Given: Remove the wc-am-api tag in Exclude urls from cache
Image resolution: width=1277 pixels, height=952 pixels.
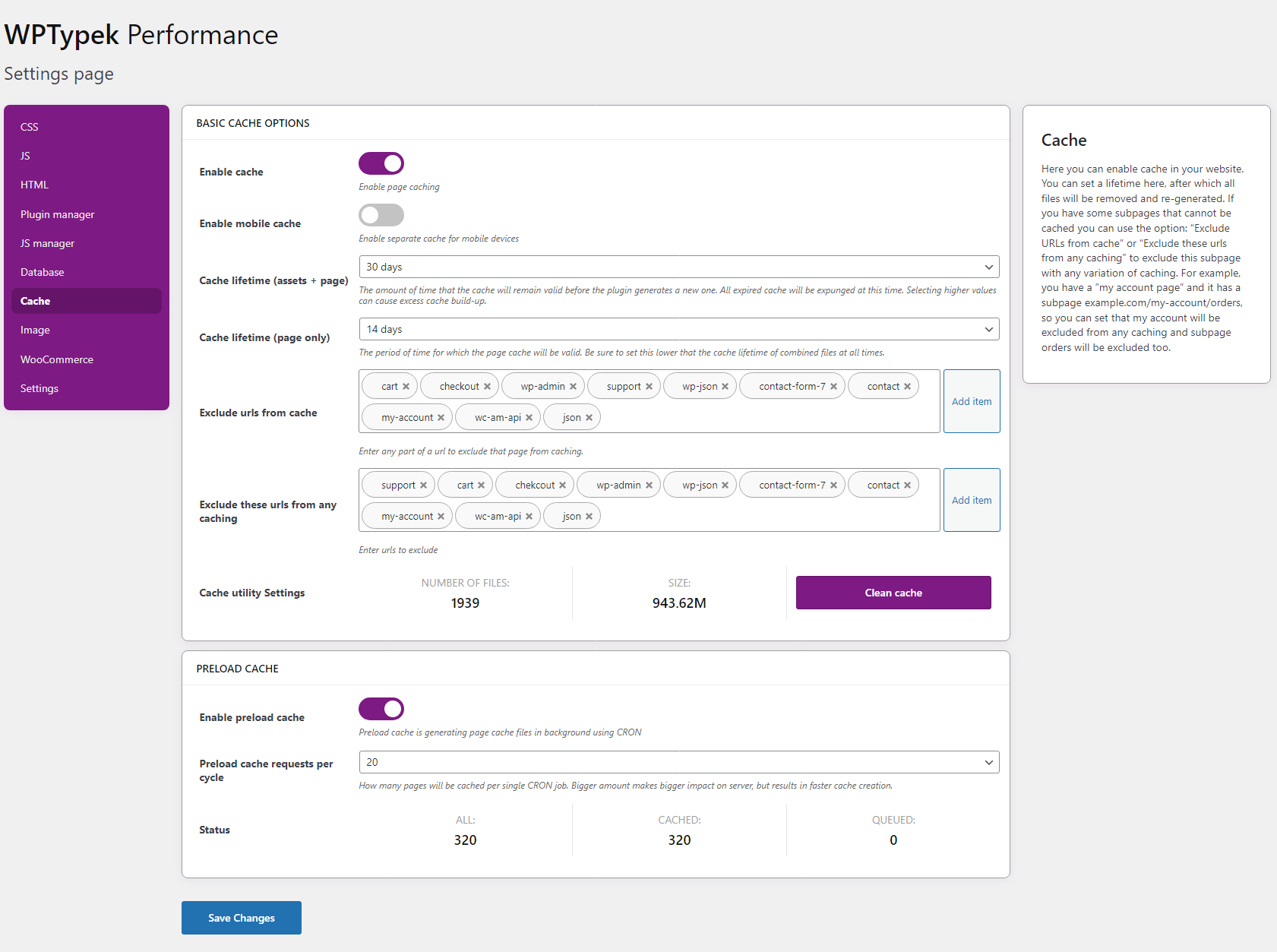Looking at the screenshot, I should [529, 418].
